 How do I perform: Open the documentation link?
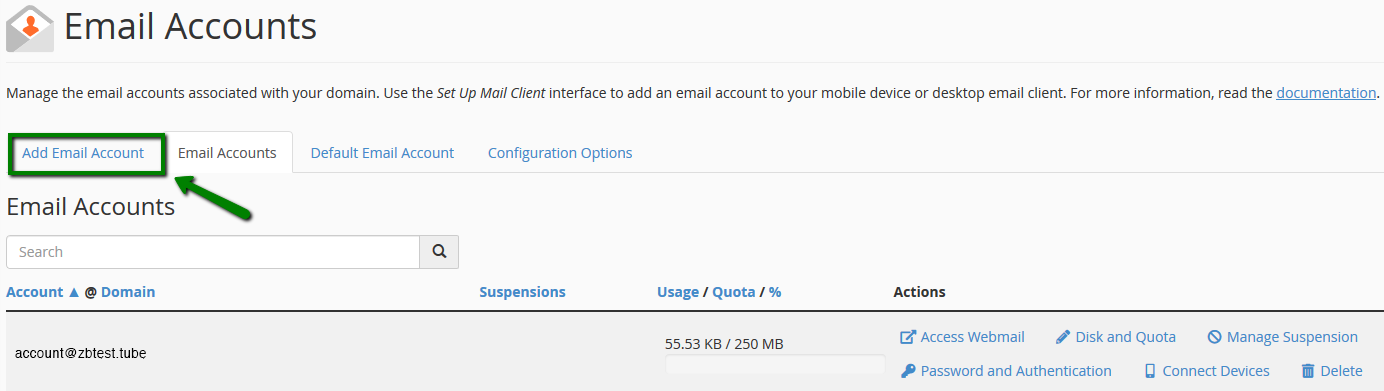coord(1326,93)
